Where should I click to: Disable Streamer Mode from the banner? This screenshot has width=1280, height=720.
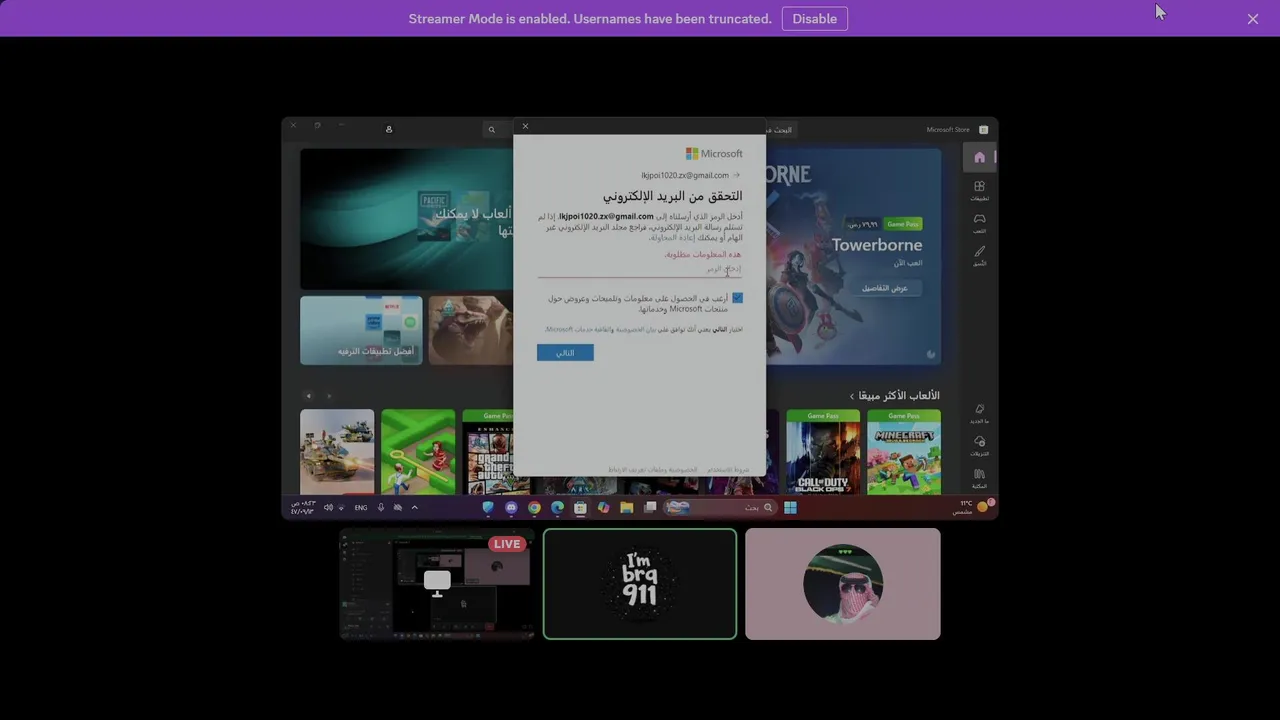814,19
